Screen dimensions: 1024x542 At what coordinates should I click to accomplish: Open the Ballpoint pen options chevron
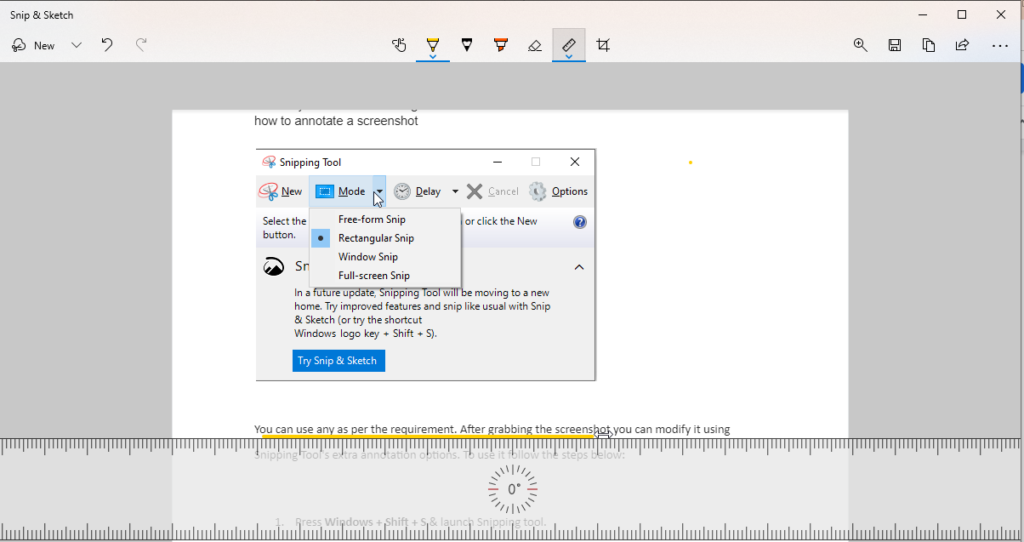point(433,57)
